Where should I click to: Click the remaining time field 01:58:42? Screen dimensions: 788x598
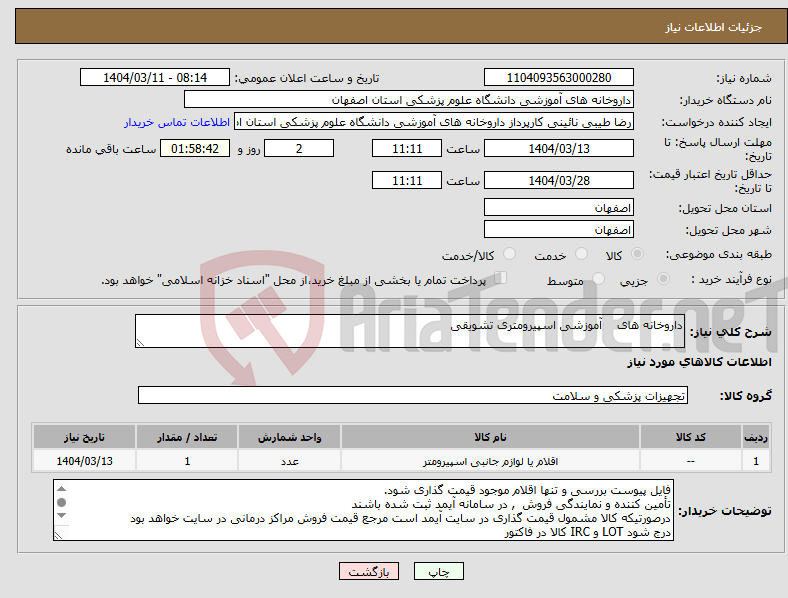click(195, 148)
